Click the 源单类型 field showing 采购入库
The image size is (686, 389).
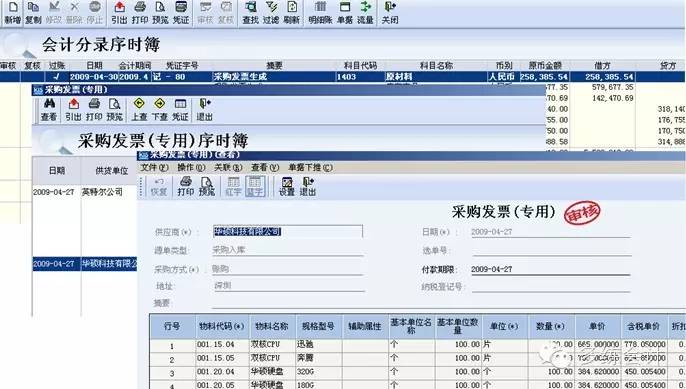[287, 250]
